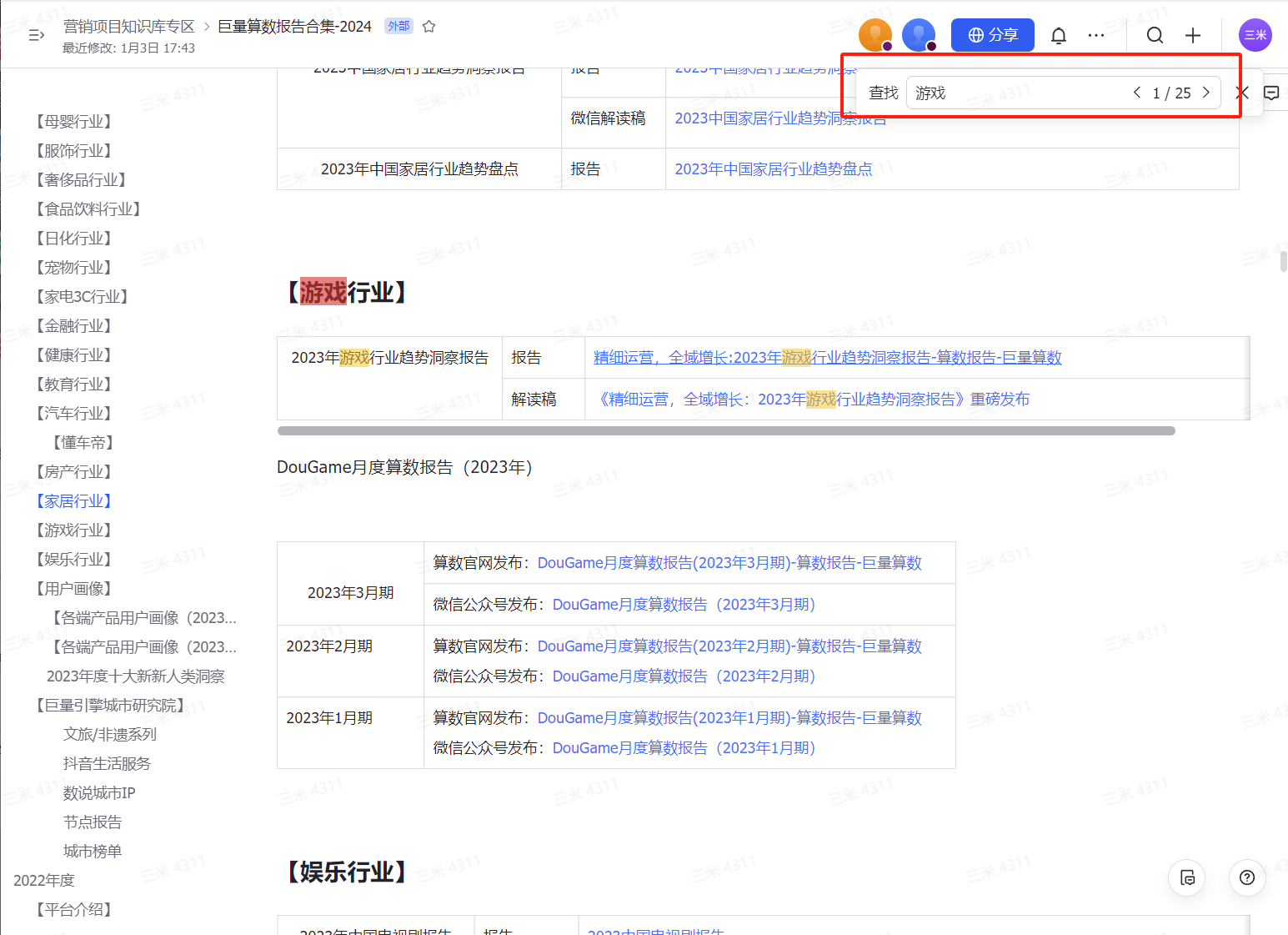Create new document with plus icon
This screenshot has height=935, width=1288.
pyautogui.click(x=1193, y=35)
